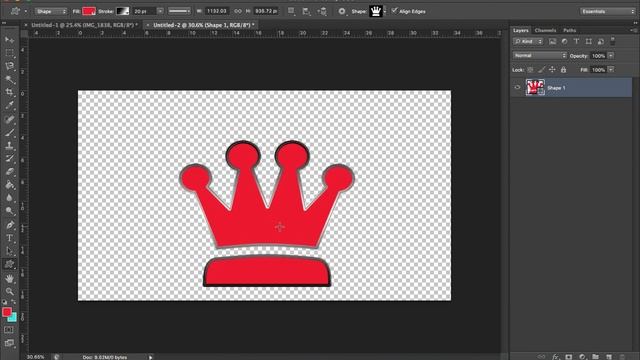Viewport: 640px width, 360px height.
Task: Select the Custom Shape tool
Action: pyautogui.click(x=9, y=264)
